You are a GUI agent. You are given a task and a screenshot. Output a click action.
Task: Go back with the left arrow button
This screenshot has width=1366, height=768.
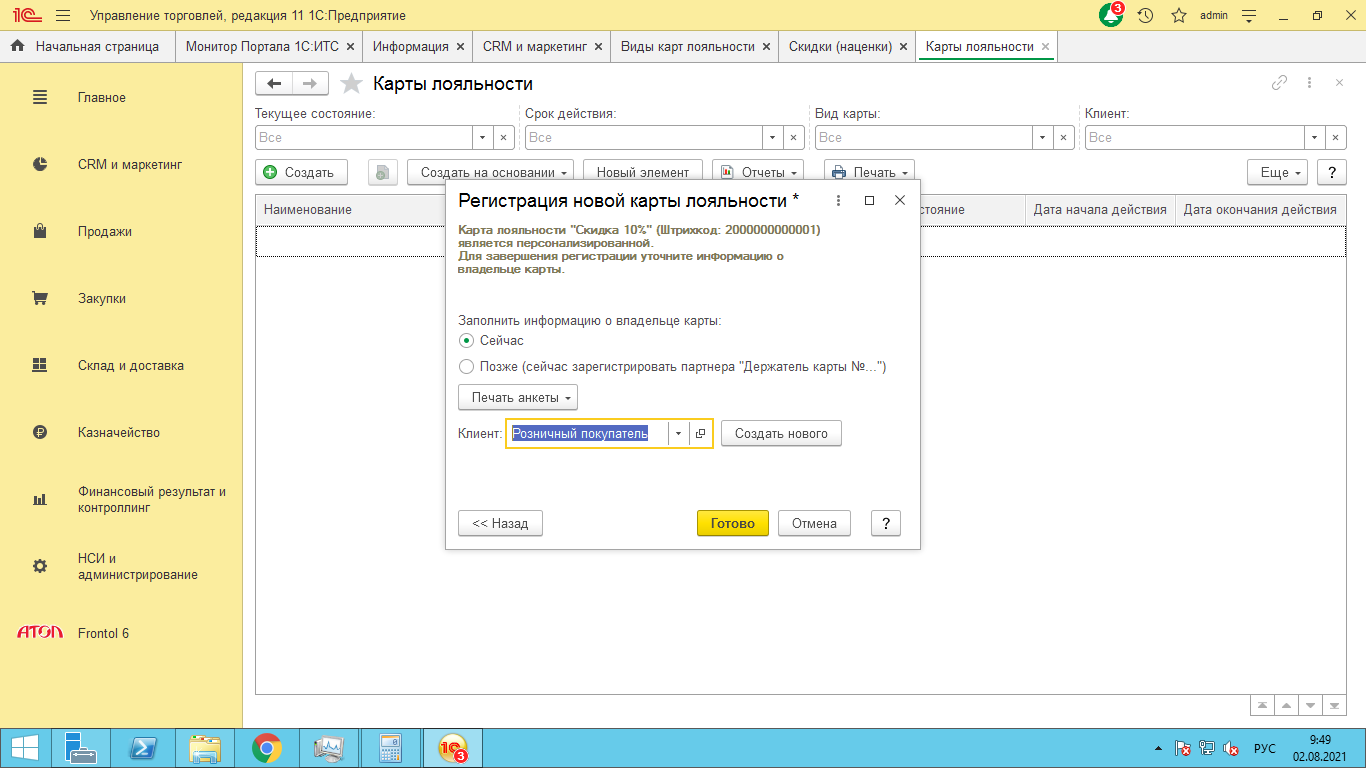point(273,84)
